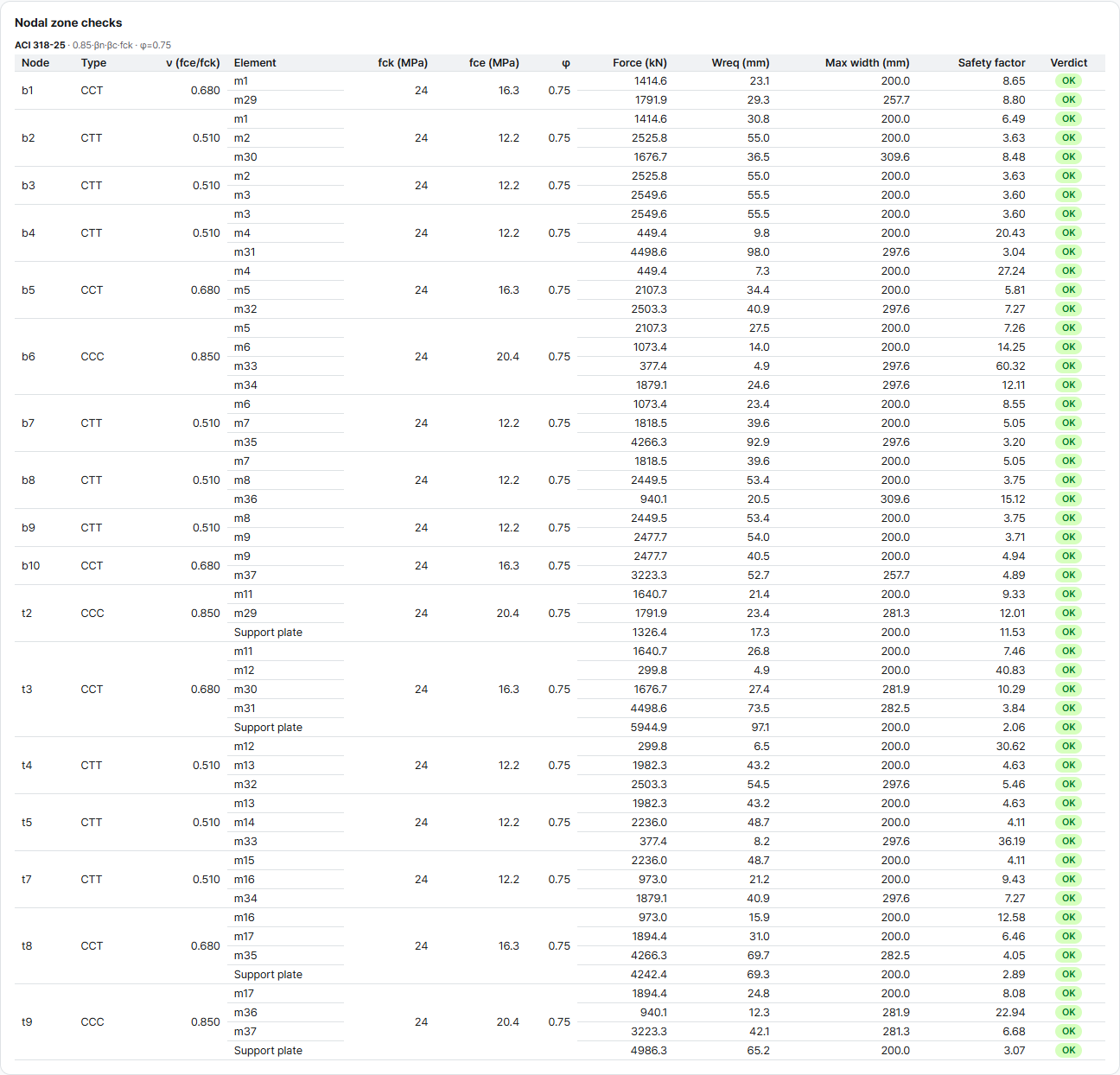Select the "ACI 318-25" code label
The width and height of the screenshot is (1120, 1075).
pyautogui.click(x=40, y=45)
